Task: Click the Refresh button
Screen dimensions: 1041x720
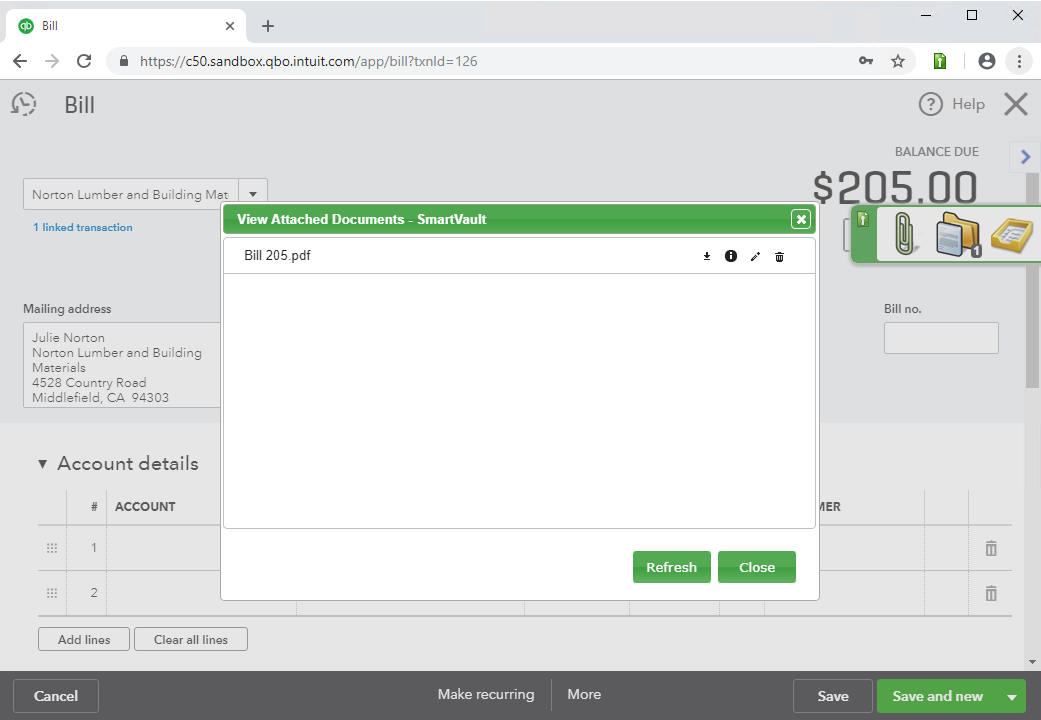Action: point(671,567)
